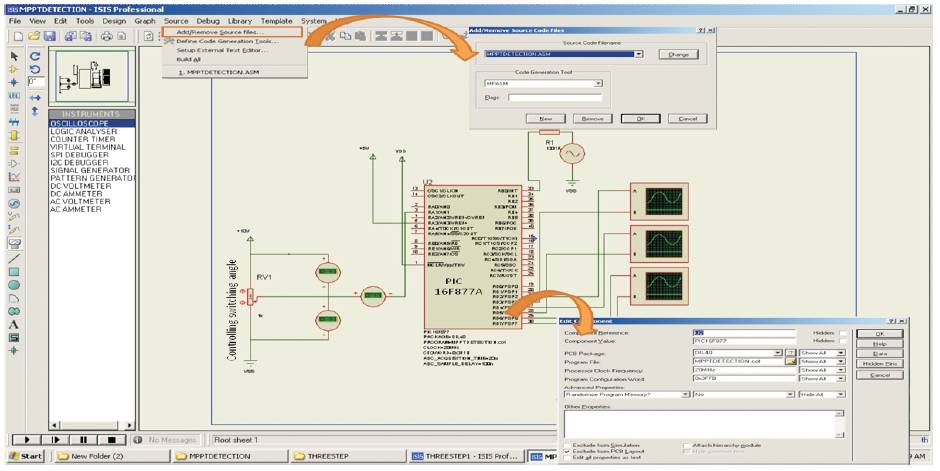Browse for program file with the folder icon

(791, 361)
